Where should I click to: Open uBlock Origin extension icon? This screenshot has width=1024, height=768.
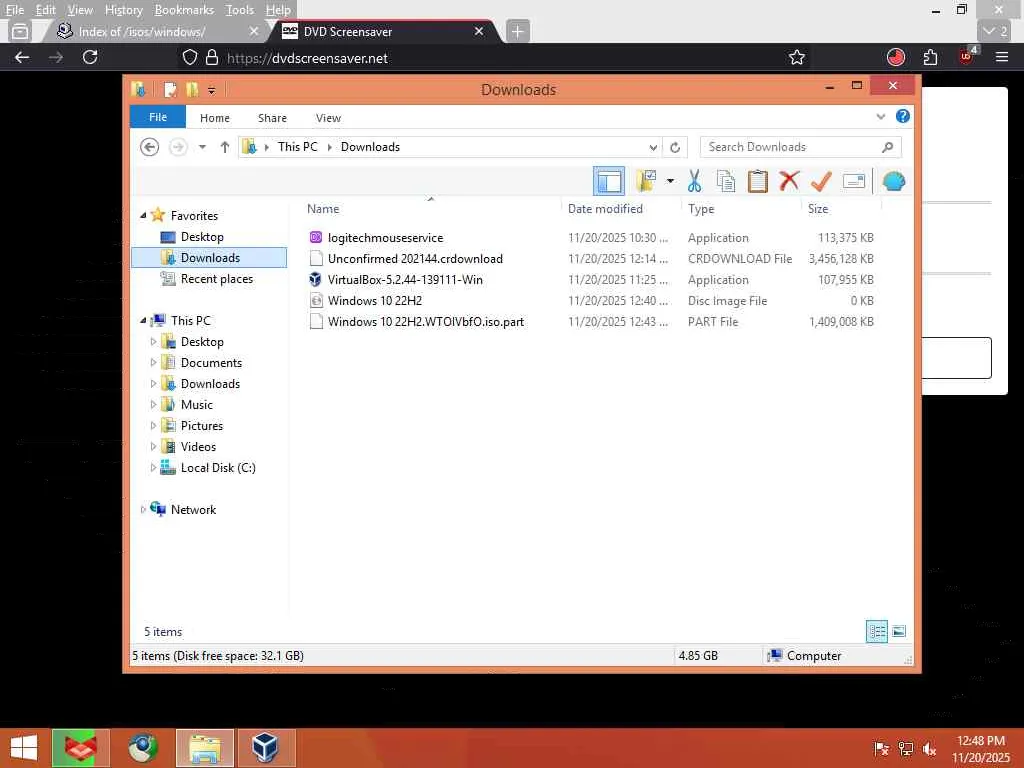(x=967, y=56)
